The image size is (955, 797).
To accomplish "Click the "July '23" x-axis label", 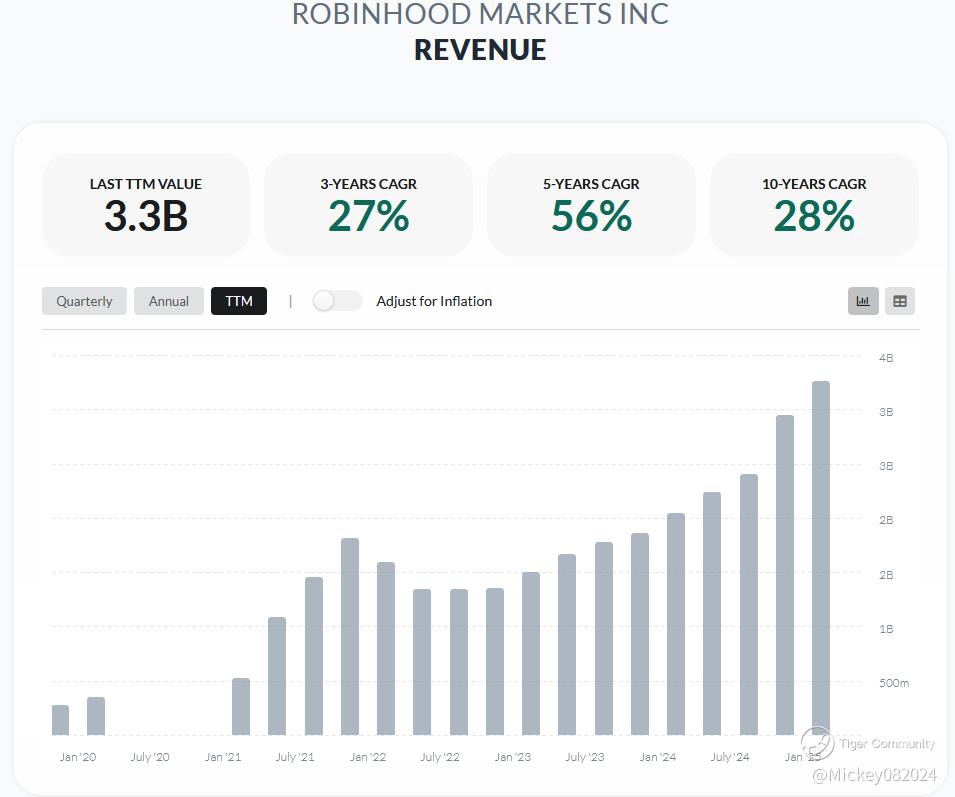I will (x=585, y=757).
